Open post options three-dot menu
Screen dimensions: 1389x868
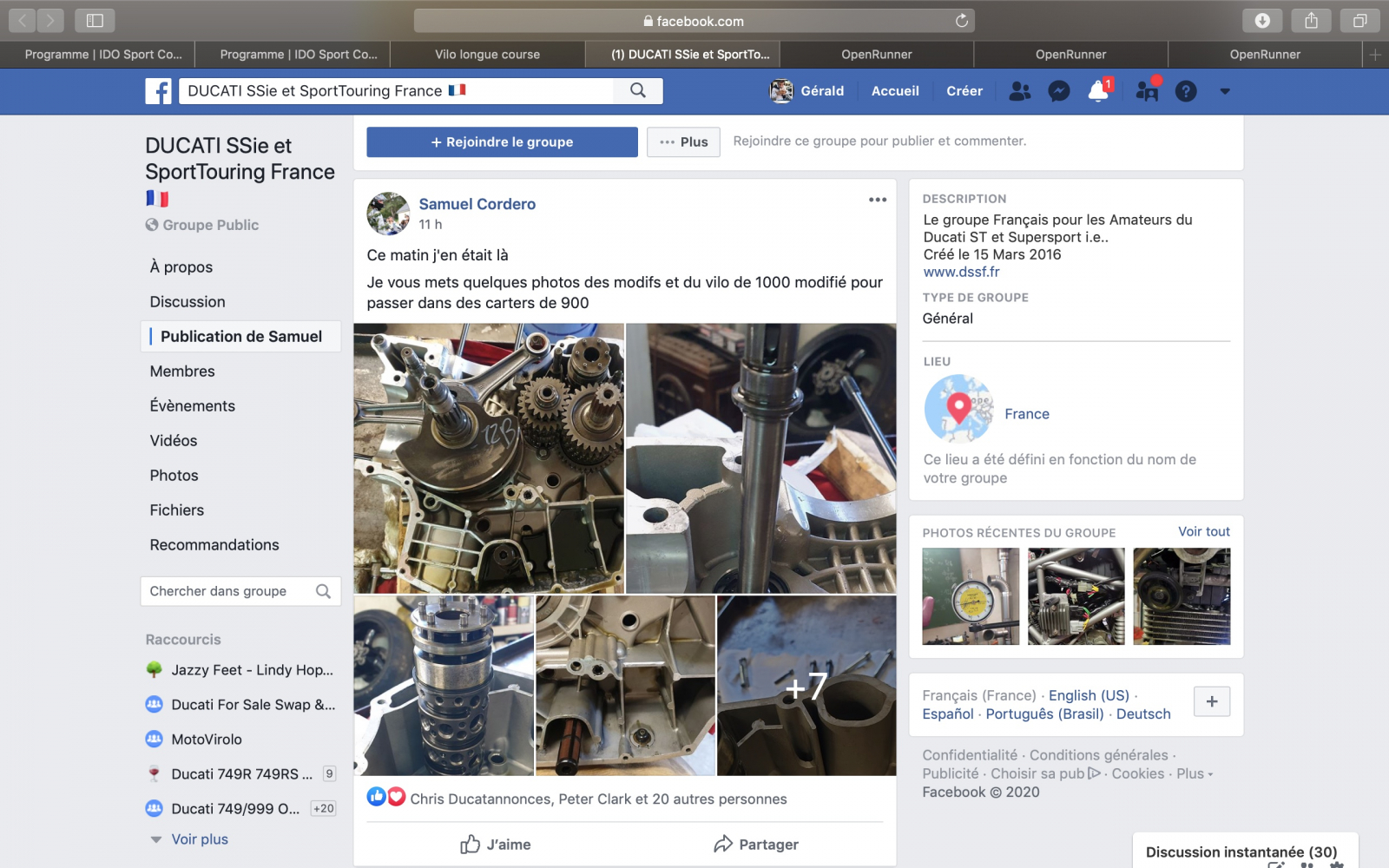pyautogui.click(x=878, y=200)
